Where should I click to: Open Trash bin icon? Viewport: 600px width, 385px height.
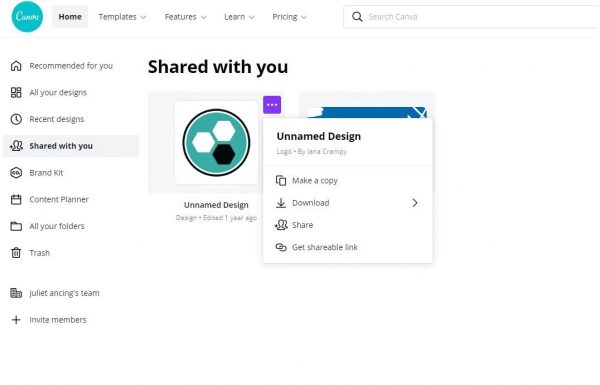coord(16,253)
